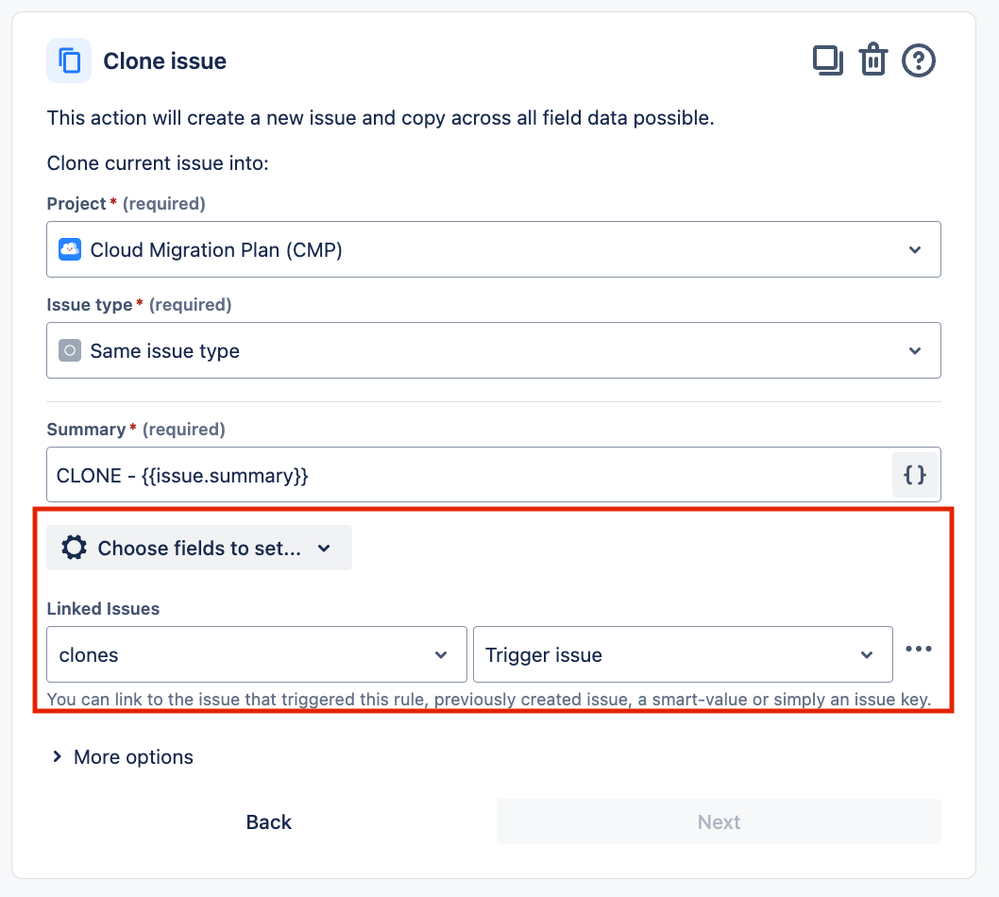Click the Cloud Migration Plan project icon
This screenshot has height=897, width=999.
point(69,250)
